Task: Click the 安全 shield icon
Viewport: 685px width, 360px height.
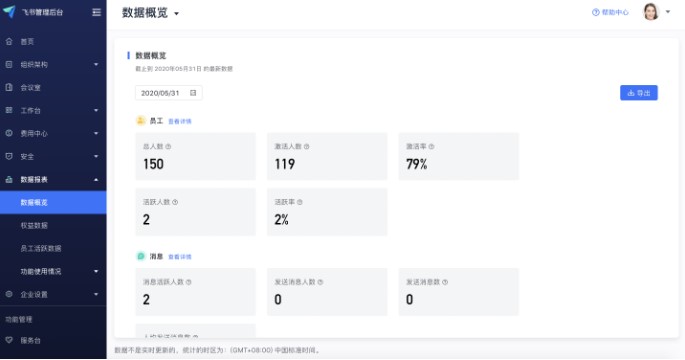Action: 9,156
